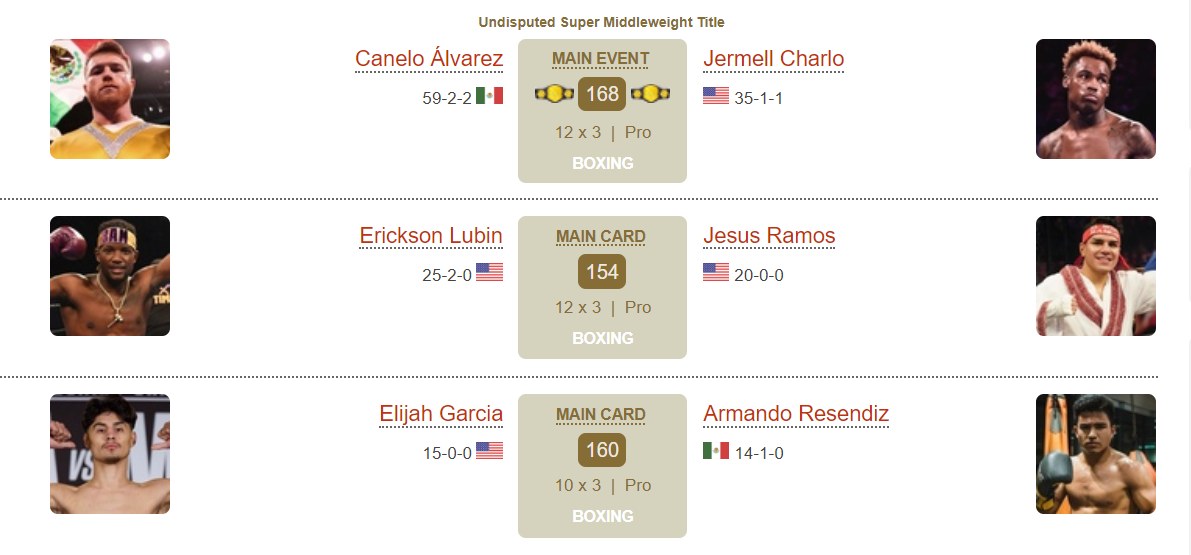1191x555 pixels.
Task: Click the 168 weight class badge
Action: tap(602, 94)
